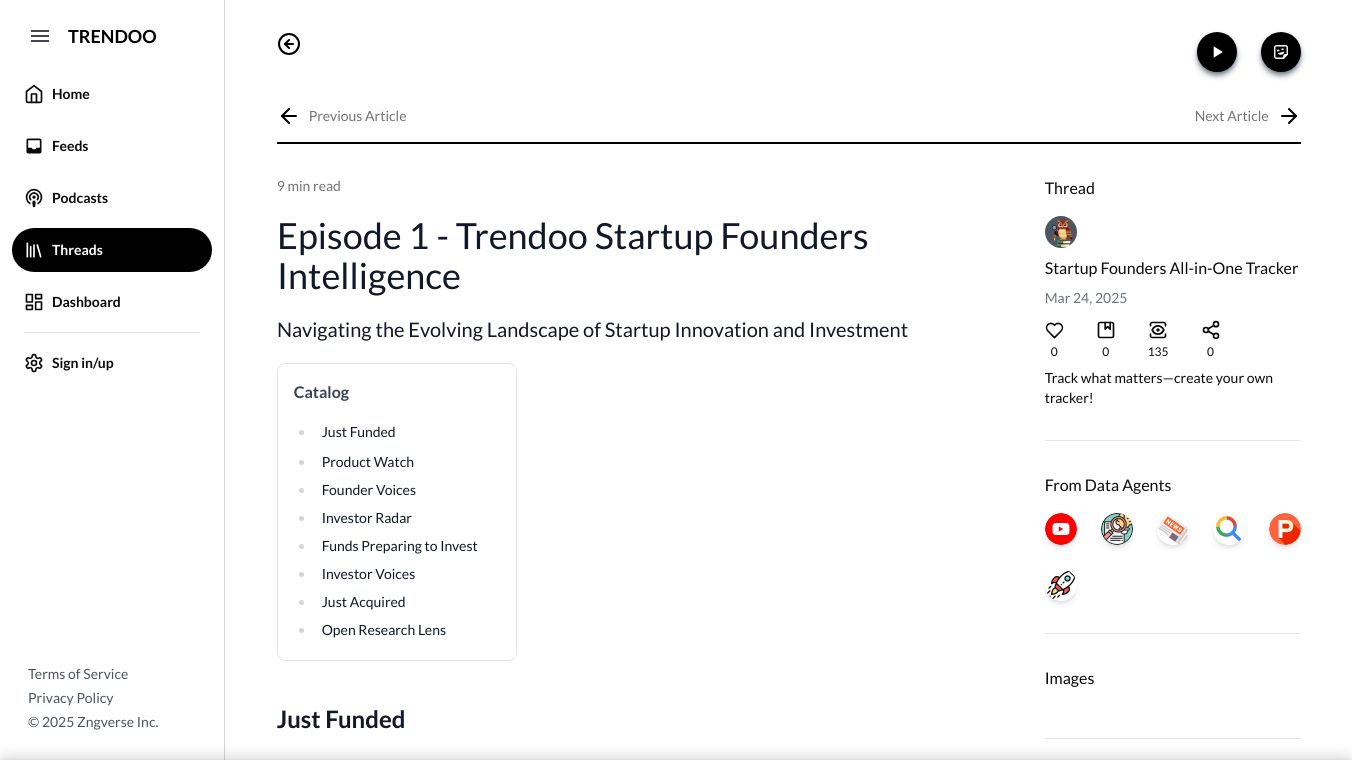Open the Dashboard sidebar item

[85, 302]
